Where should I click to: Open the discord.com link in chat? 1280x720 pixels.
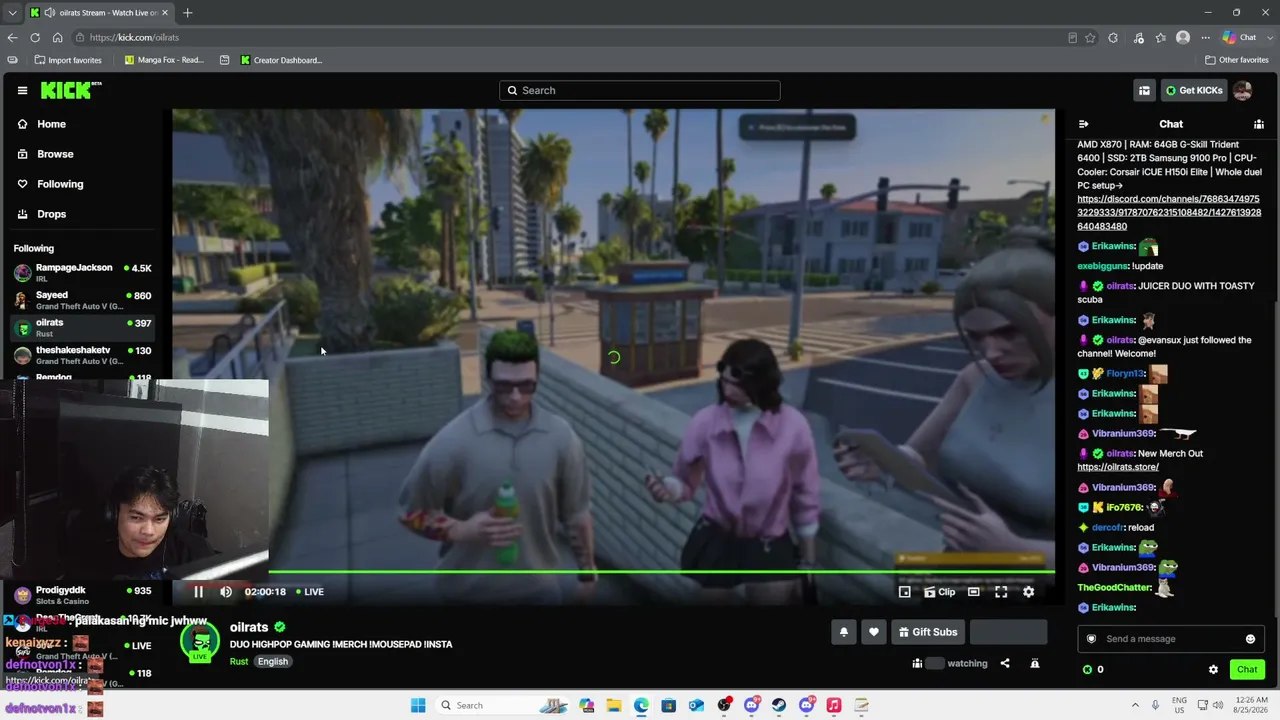click(1169, 212)
